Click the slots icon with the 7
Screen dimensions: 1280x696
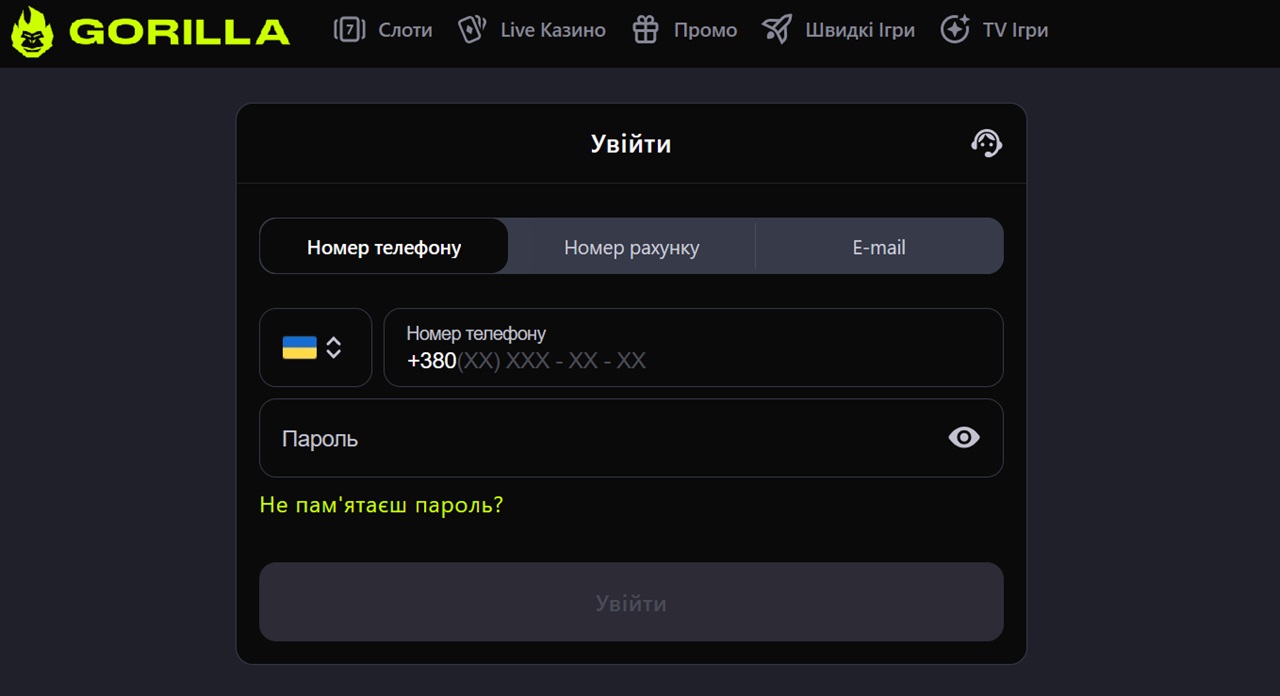click(349, 30)
